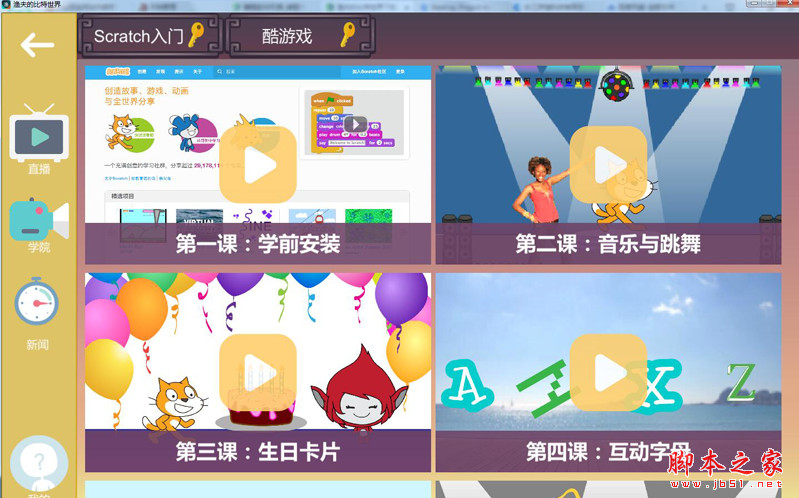Screen dimensions: 799x498
Task: Click the key icon on 酷游戏 tab
Action: coord(348,35)
